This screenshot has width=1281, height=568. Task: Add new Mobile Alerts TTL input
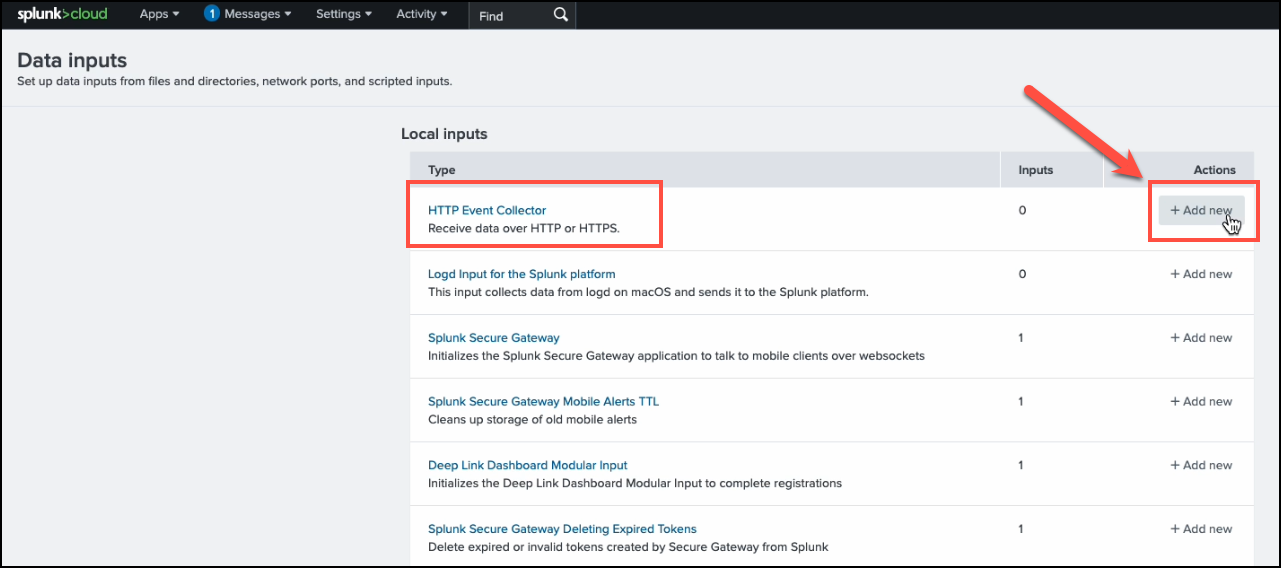[1201, 401]
